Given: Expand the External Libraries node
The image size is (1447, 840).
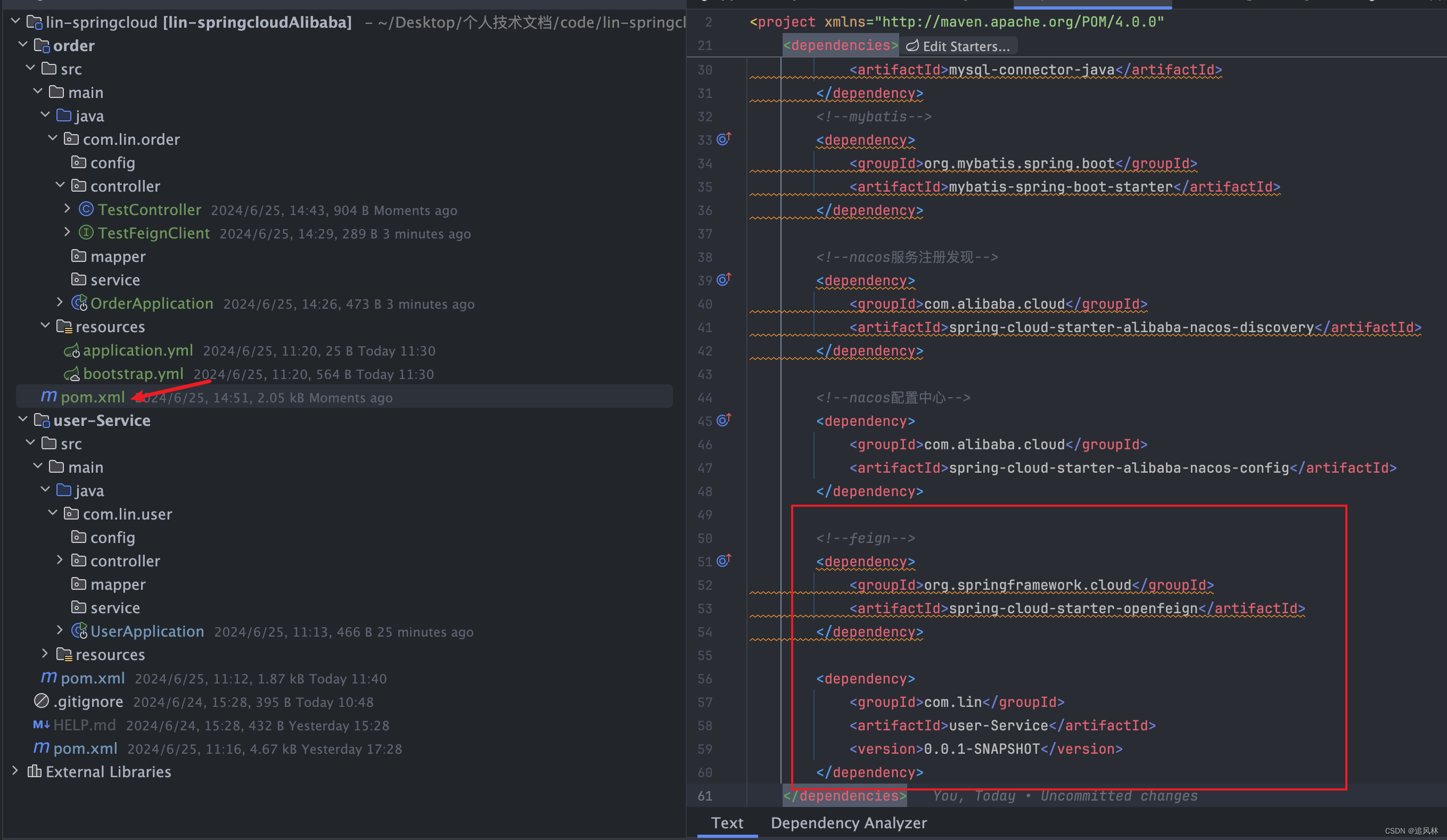Looking at the screenshot, I should 15,770.
